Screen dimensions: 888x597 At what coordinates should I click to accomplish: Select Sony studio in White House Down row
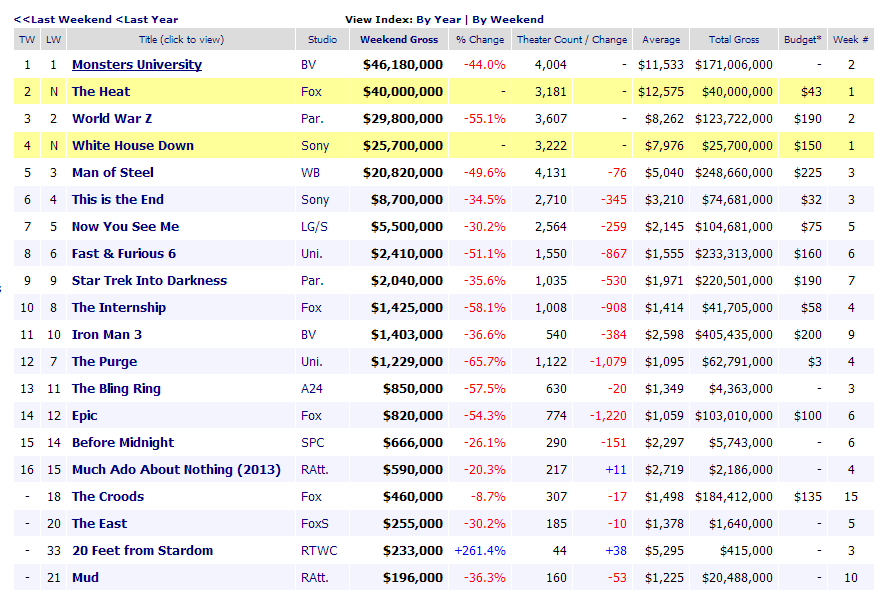coord(315,146)
